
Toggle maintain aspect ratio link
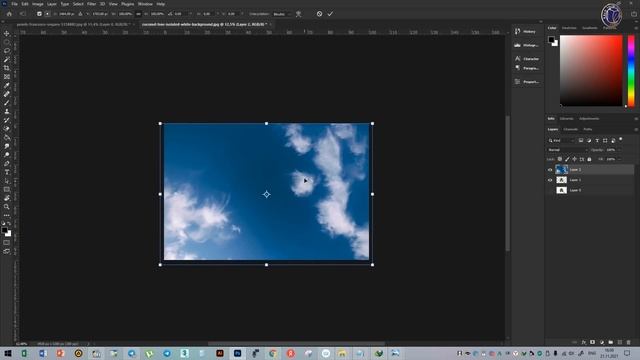click(138, 14)
